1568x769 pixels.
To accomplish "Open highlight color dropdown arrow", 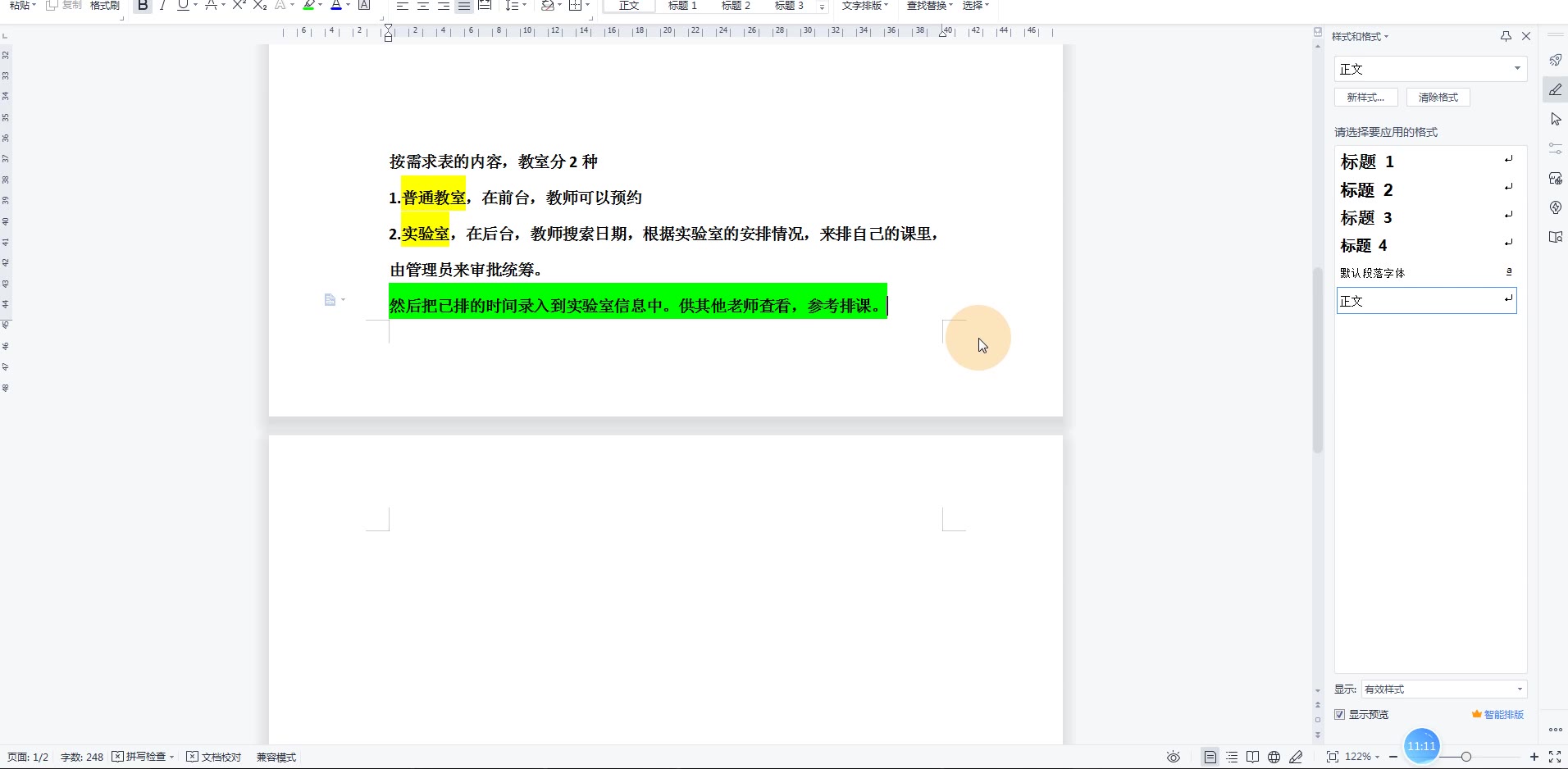I will click(321, 5).
